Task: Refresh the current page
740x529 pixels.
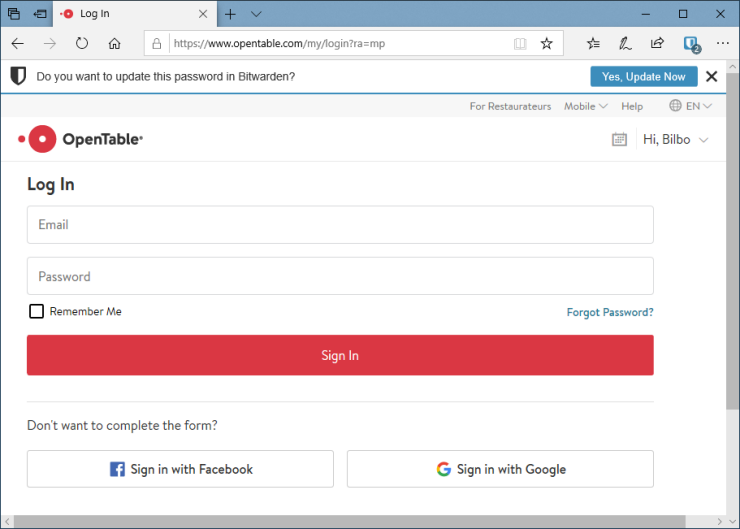Action: coord(82,43)
